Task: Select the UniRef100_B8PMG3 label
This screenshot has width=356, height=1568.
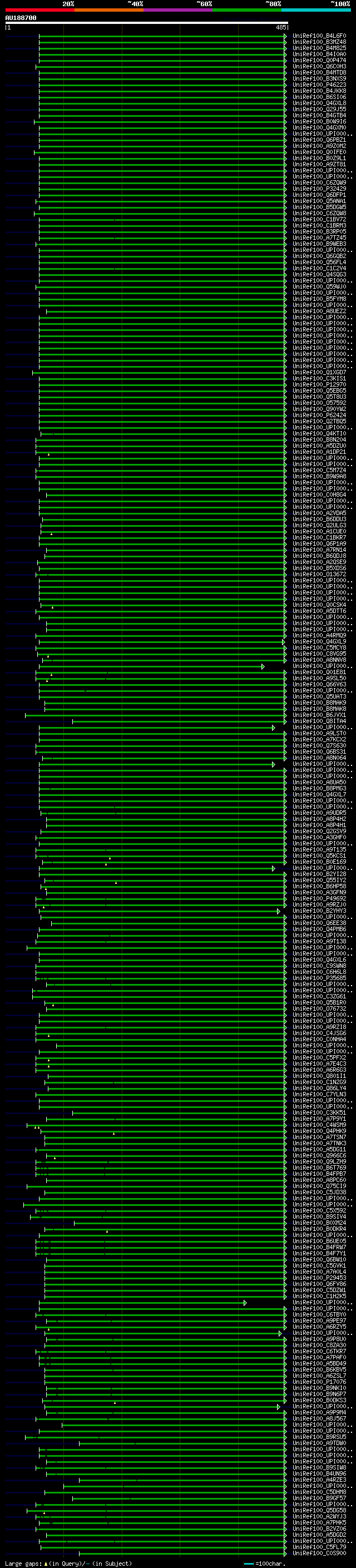Action: (319, 788)
